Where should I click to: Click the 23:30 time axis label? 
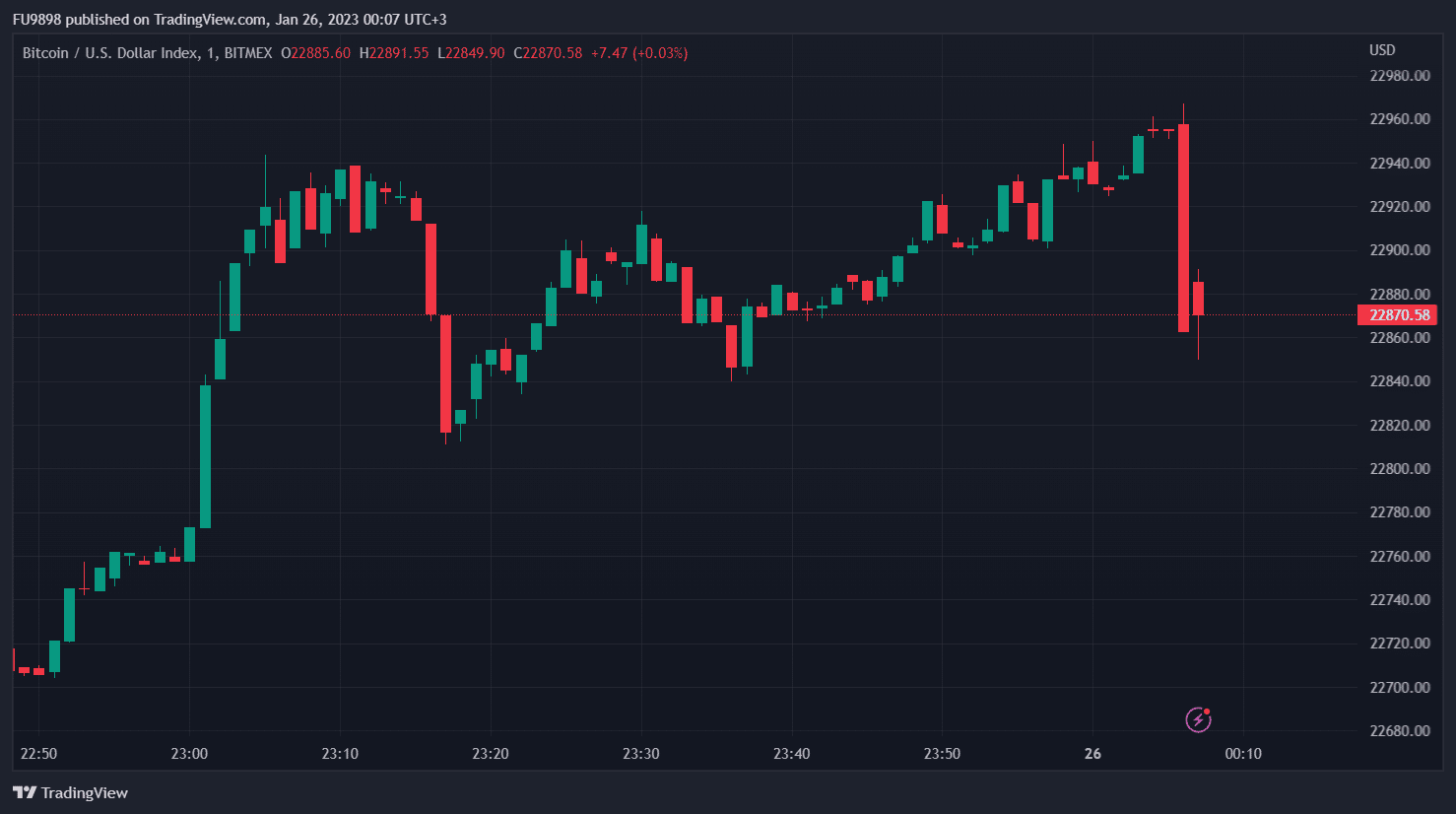coord(641,754)
